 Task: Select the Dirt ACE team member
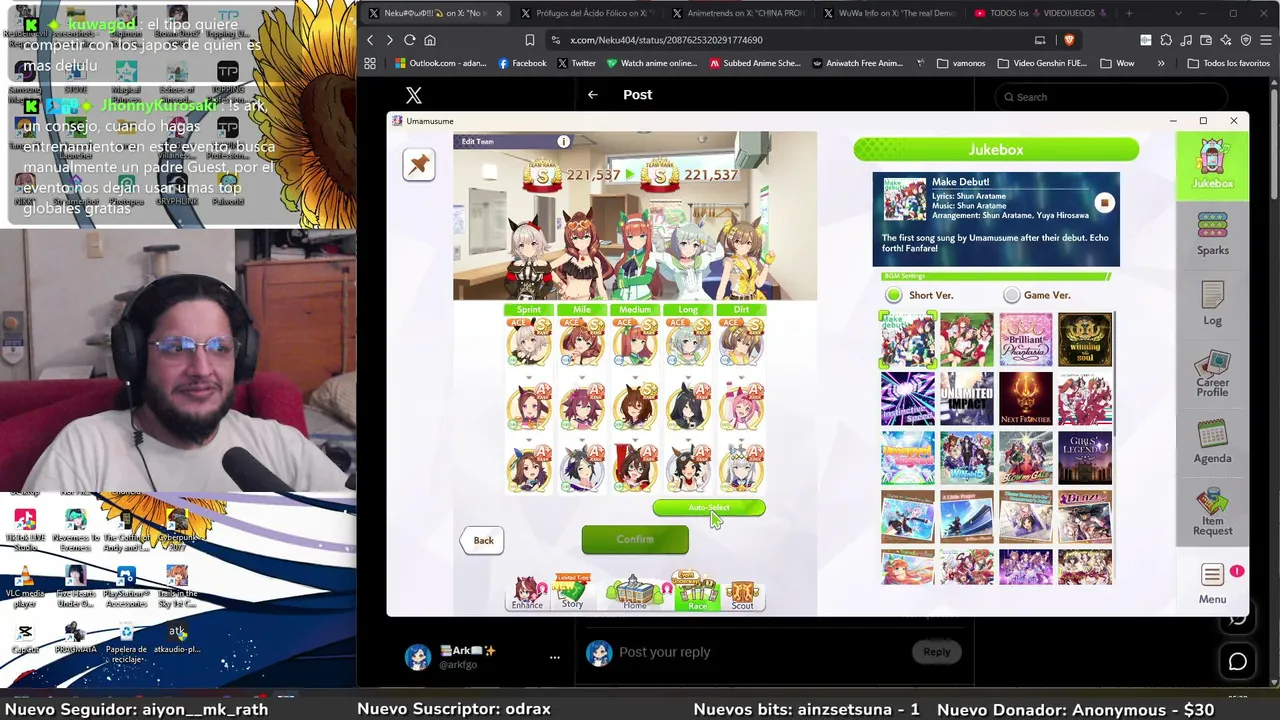click(x=740, y=341)
